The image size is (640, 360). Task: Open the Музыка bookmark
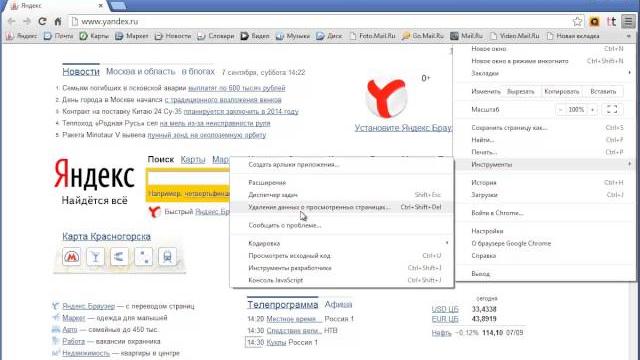pos(293,36)
